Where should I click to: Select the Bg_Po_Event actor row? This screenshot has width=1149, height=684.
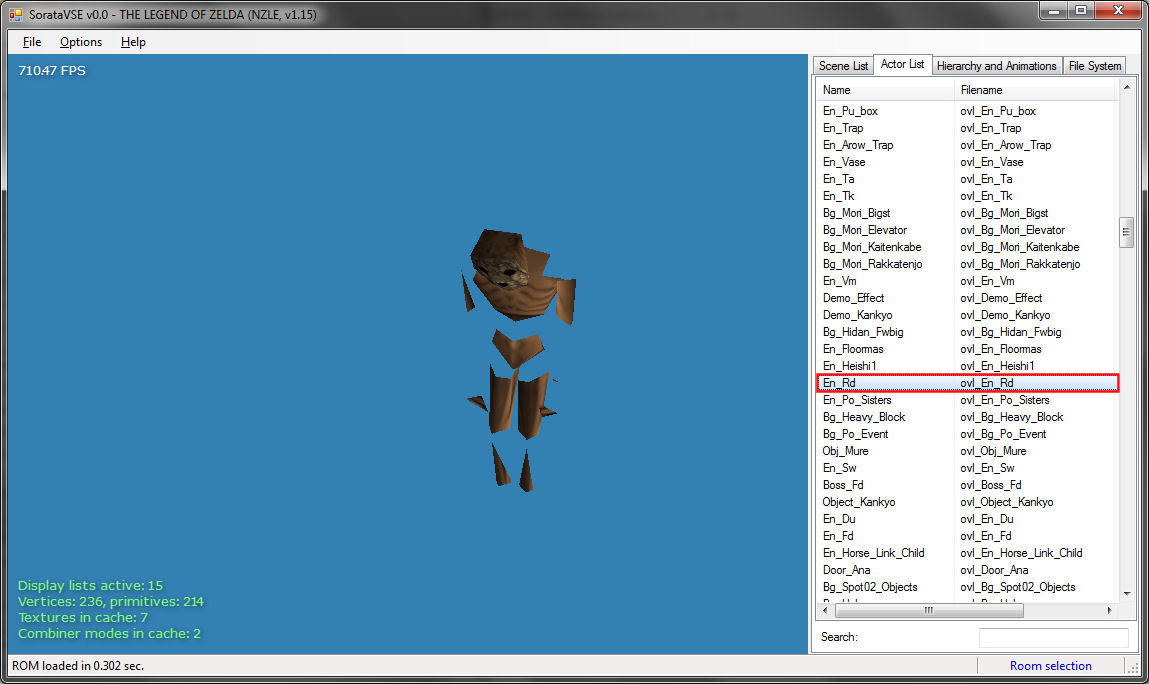[967, 434]
